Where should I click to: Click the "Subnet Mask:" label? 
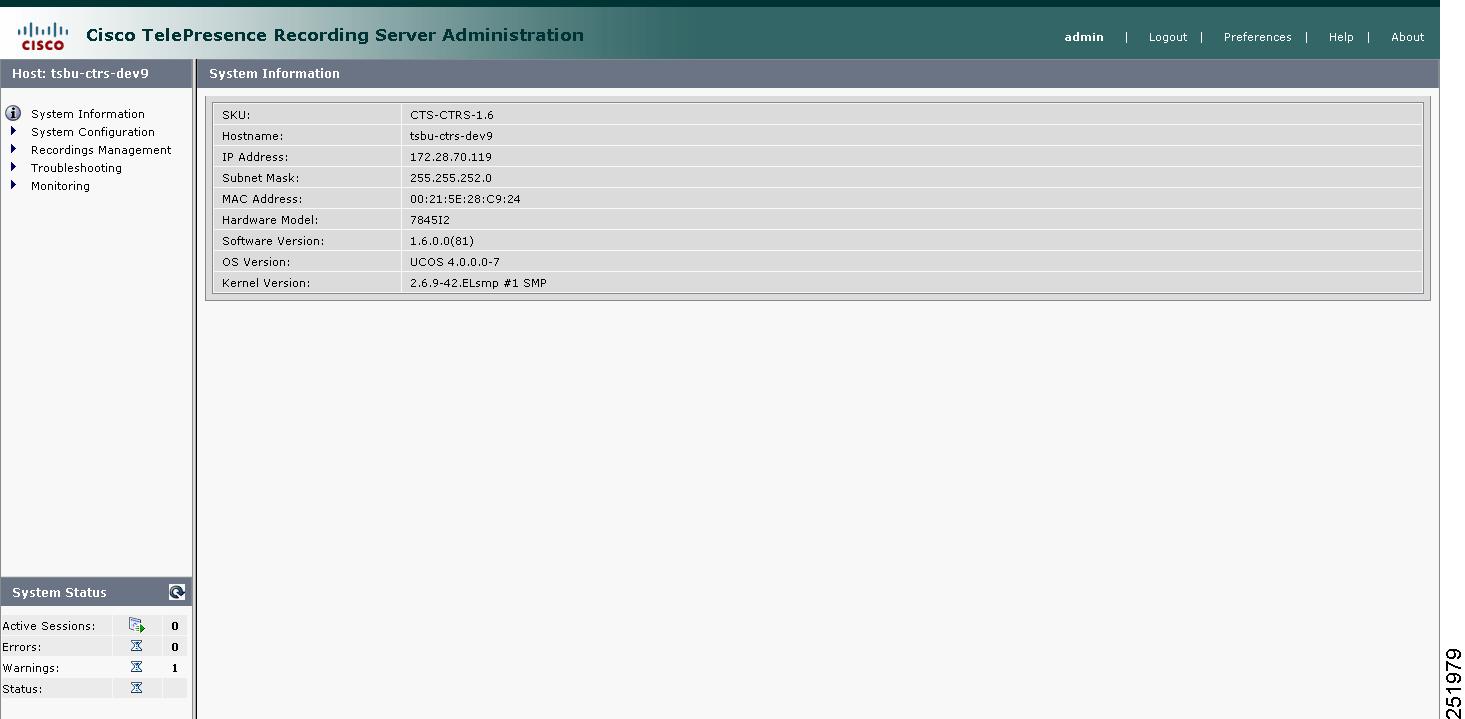click(x=261, y=178)
